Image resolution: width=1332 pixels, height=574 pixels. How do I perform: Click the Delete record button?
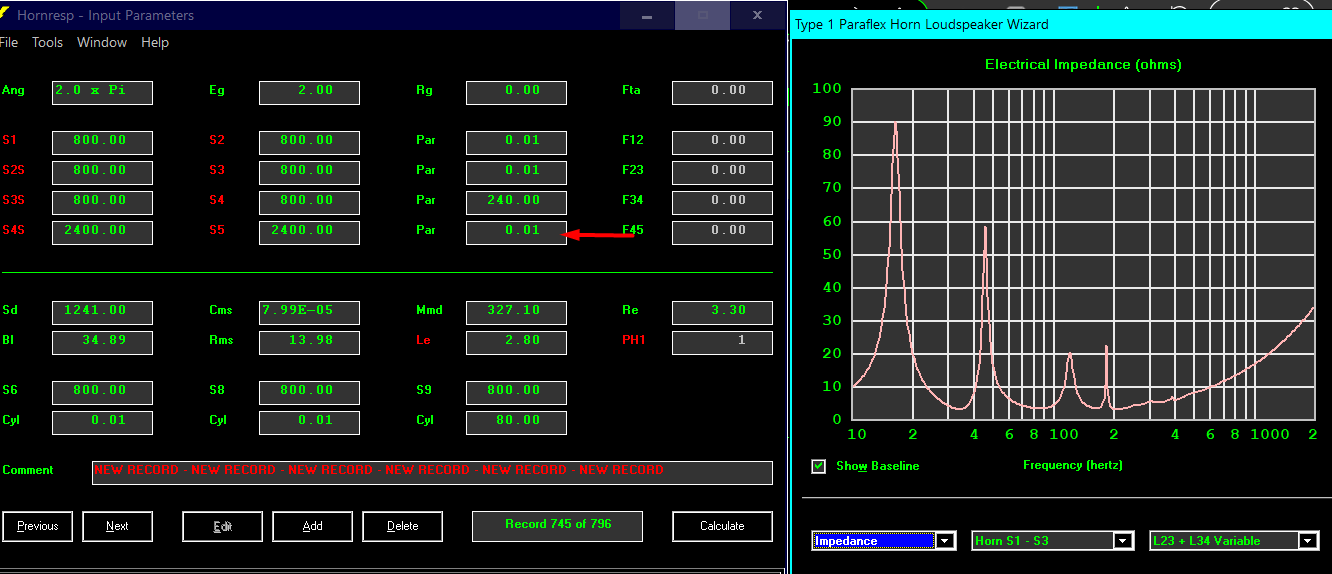coord(402,526)
